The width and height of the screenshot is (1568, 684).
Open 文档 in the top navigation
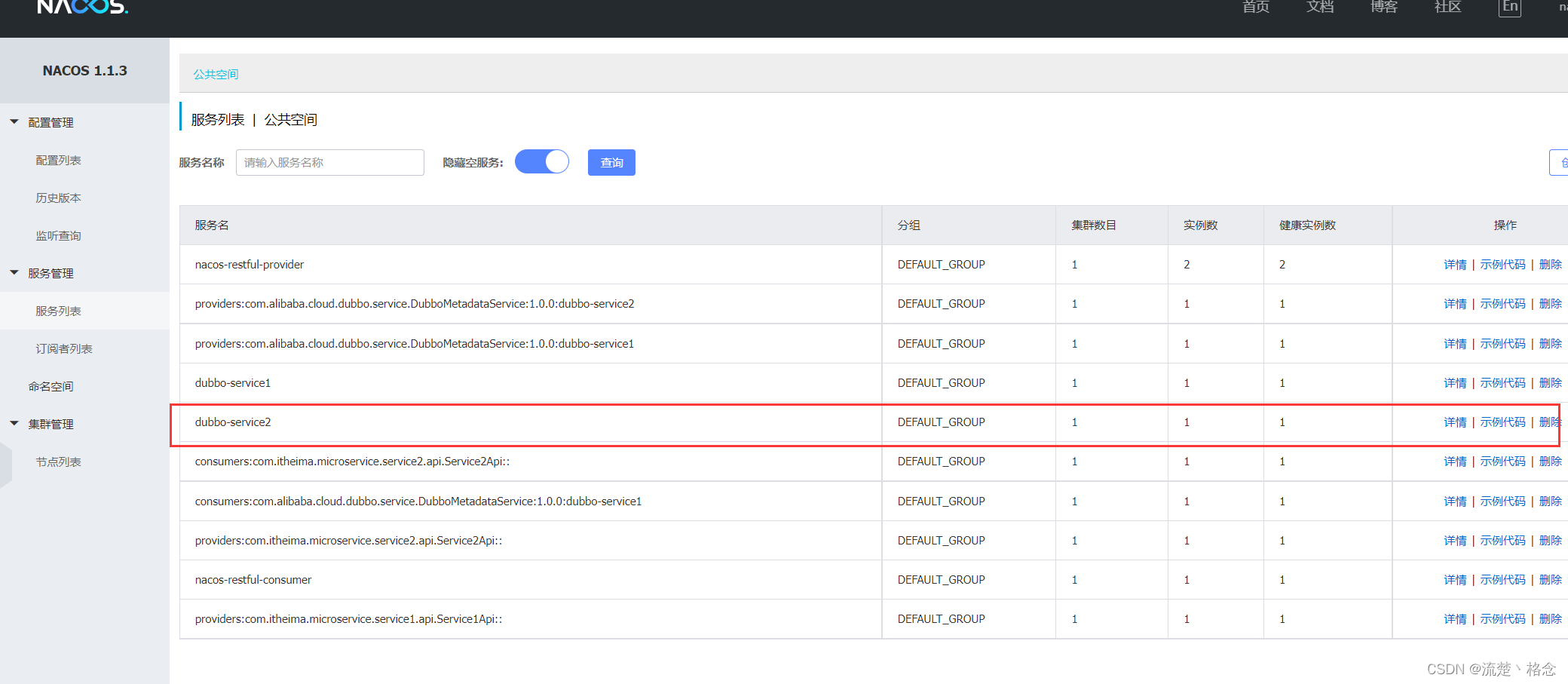tap(1320, 7)
